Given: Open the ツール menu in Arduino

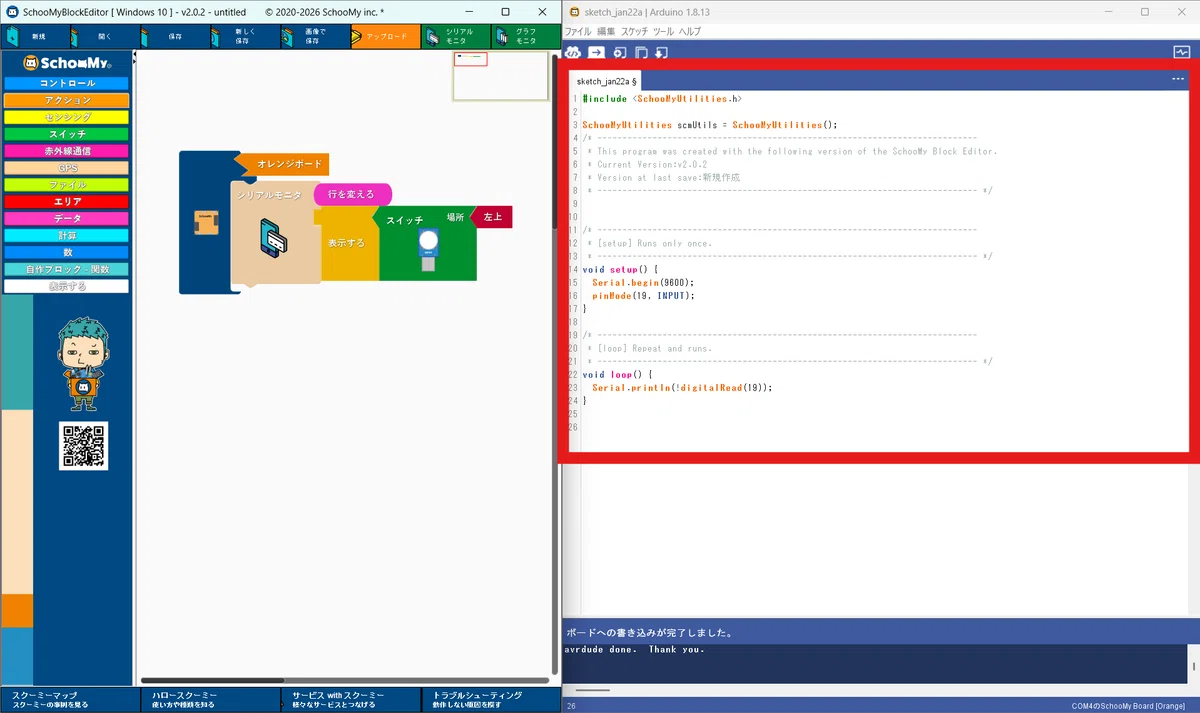Looking at the screenshot, I should [x=663, y=32].
